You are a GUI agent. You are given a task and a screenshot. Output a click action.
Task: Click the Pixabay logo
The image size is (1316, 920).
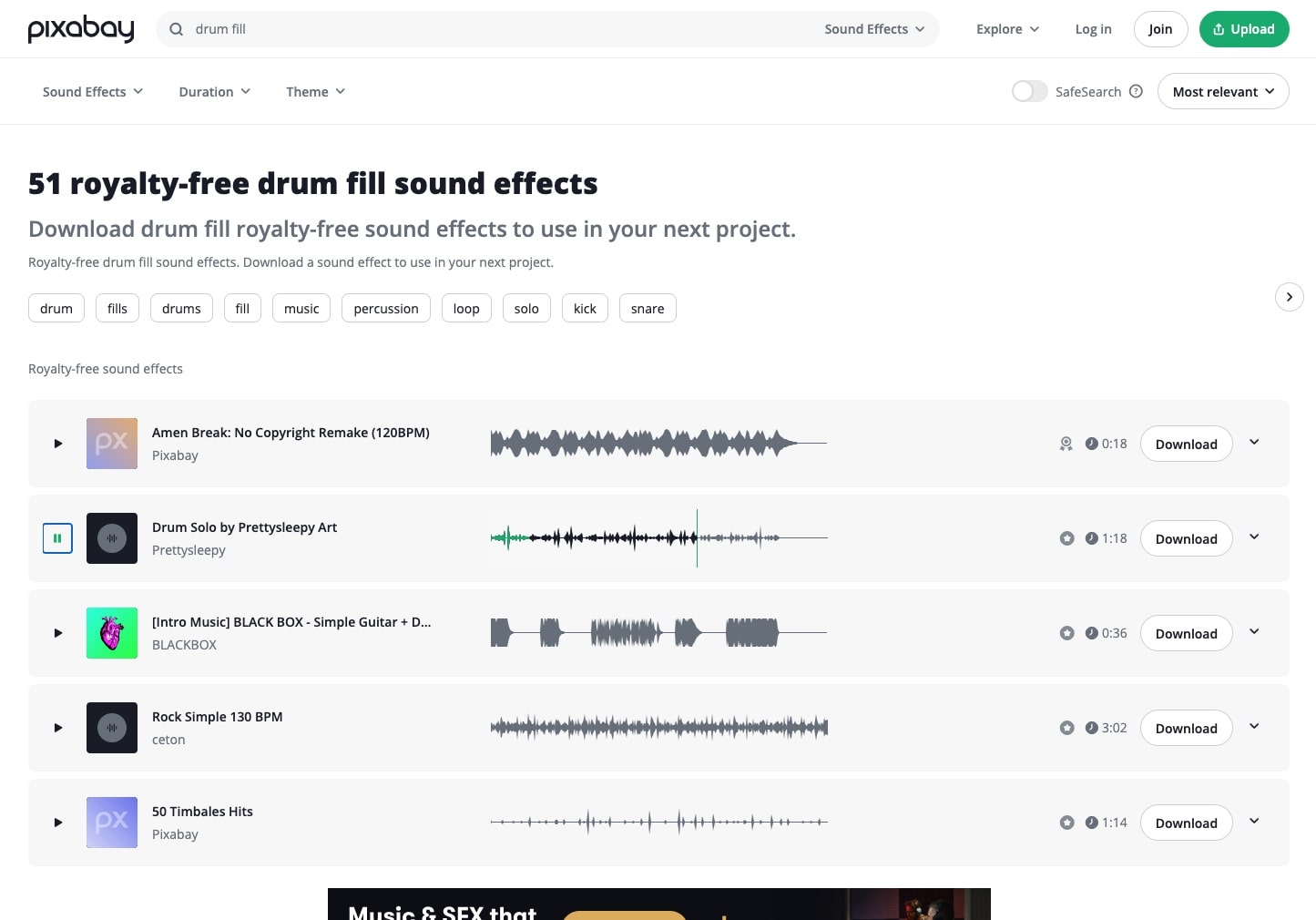(x=80, y=28)
